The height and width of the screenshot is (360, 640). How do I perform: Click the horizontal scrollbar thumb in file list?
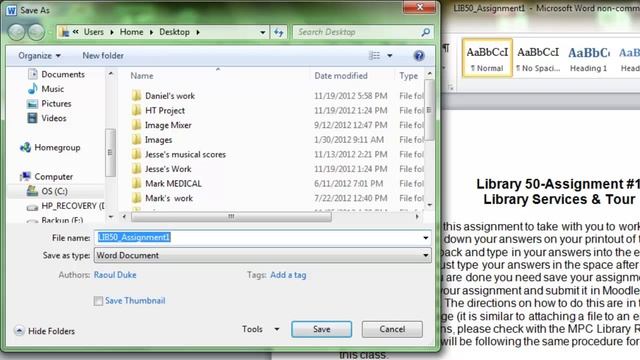[231, 216]
